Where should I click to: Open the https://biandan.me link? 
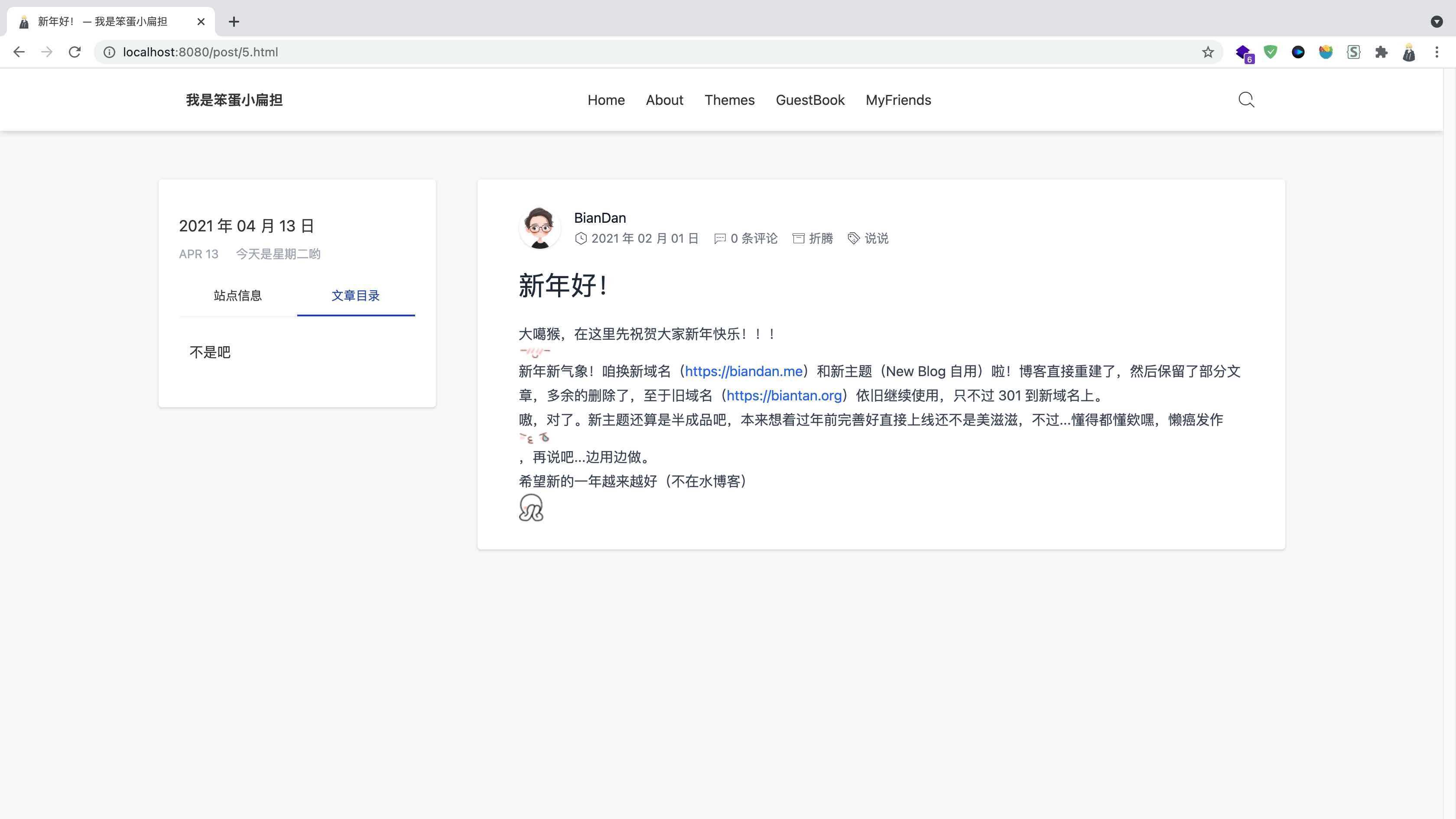tap(743, 371)
